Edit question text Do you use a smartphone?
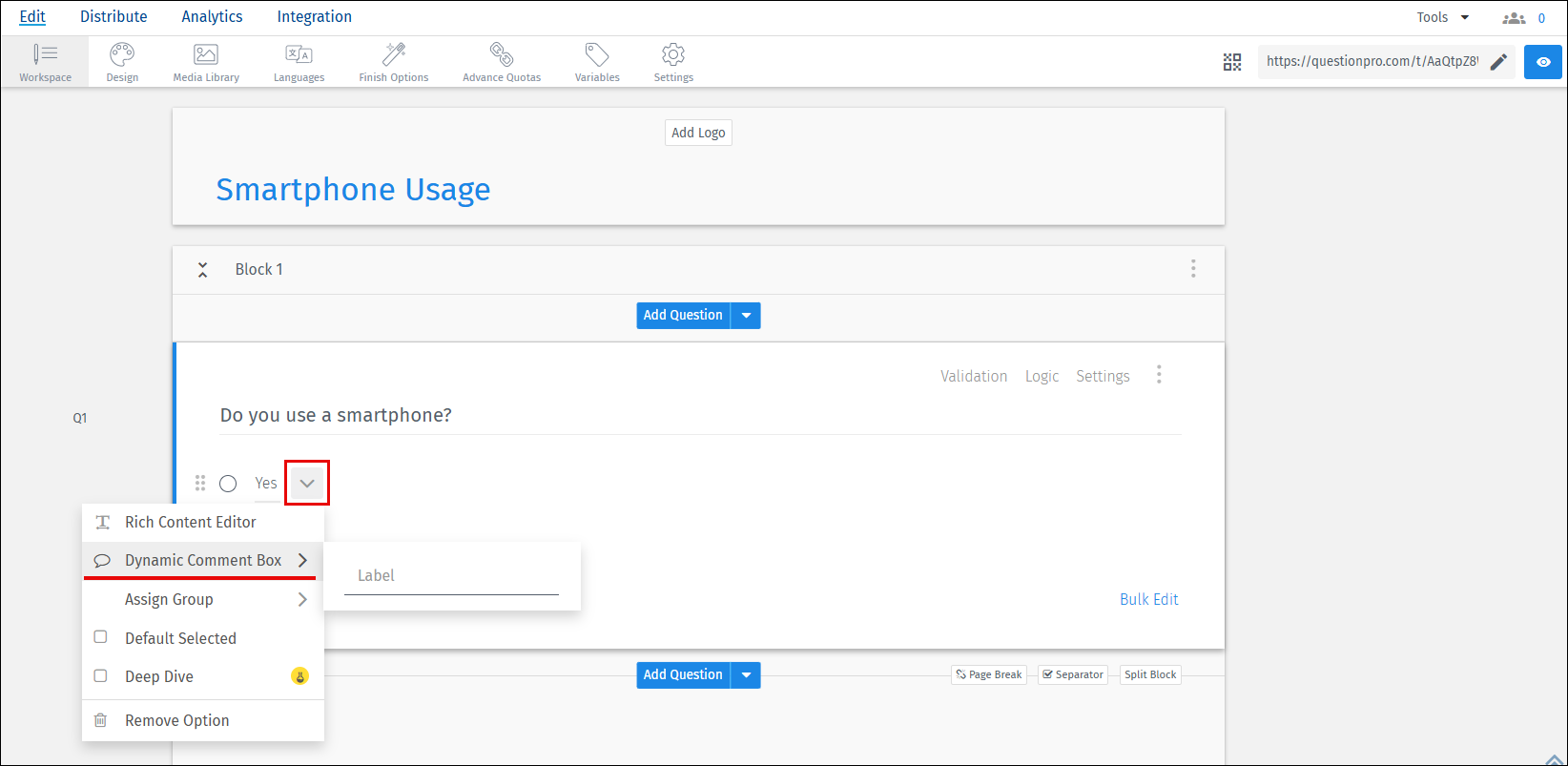The width and height of the screenshot is (1568, 766). coord(336,415)
